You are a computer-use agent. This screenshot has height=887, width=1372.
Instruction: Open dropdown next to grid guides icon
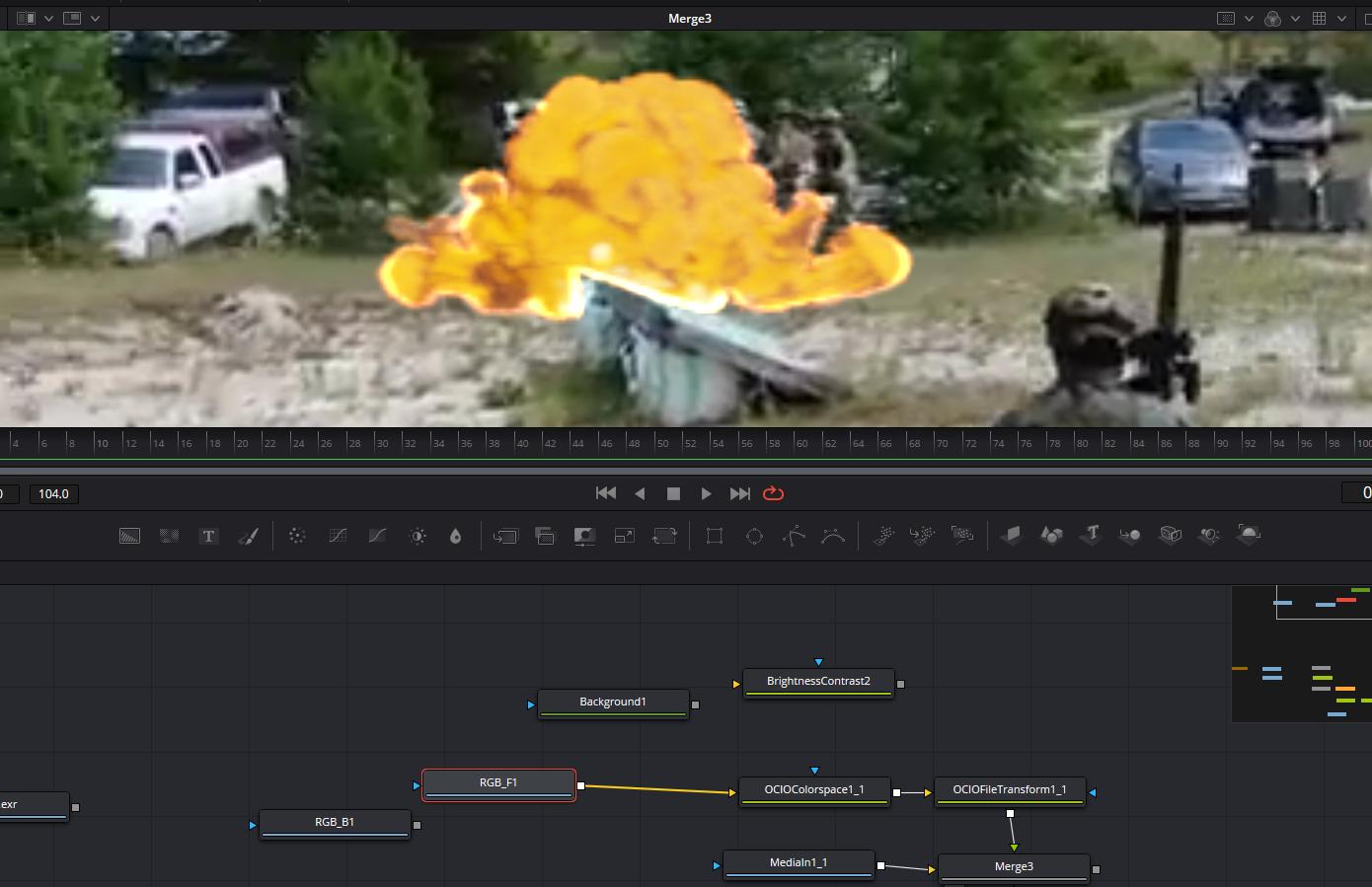(1341, 19)
